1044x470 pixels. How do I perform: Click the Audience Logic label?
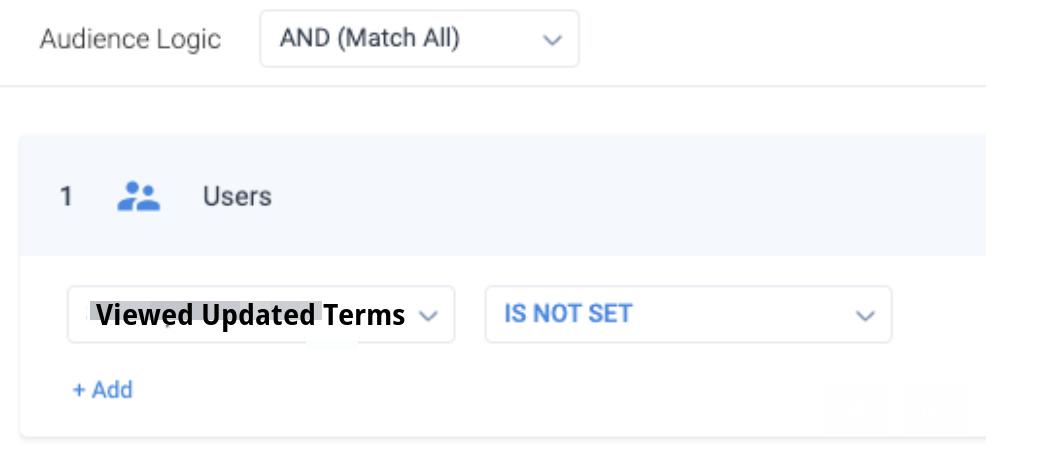(130, 39)
